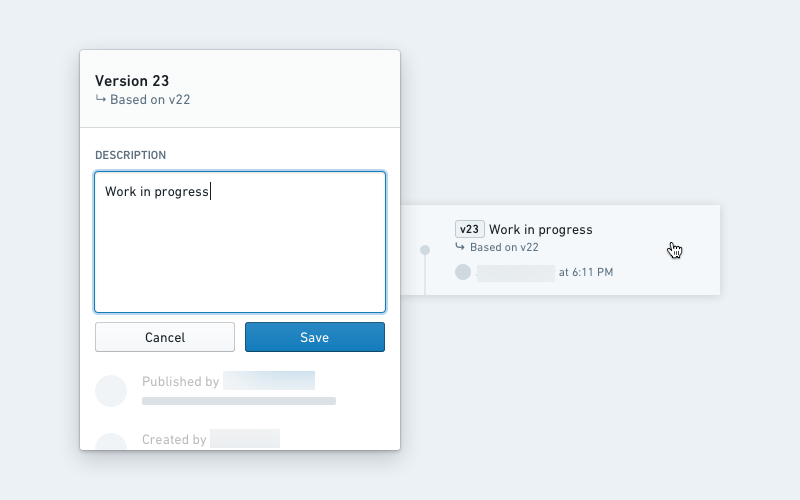Image resolution: width=800 pixels, height=500 pixels.
Task: Click the Published by avatar circle
Action: [x=111, y=391]
